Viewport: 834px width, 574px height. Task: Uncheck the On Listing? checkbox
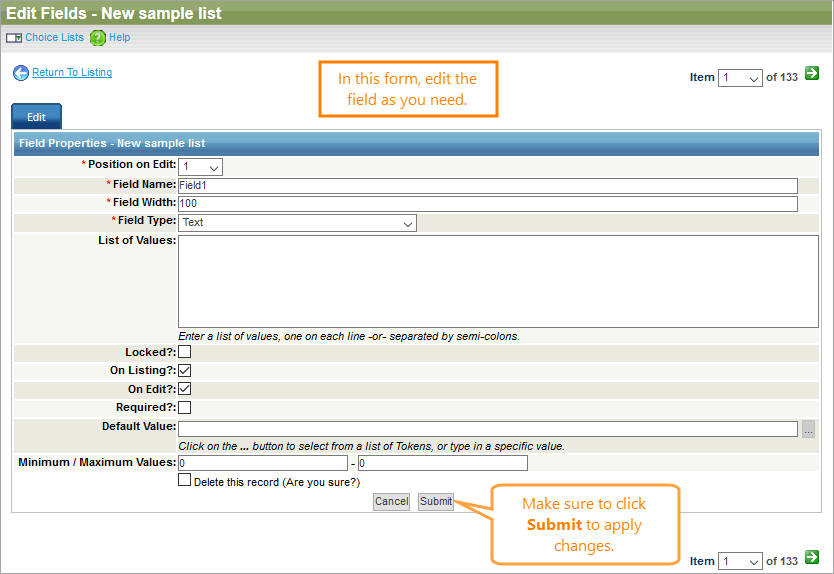pos(185,371)
